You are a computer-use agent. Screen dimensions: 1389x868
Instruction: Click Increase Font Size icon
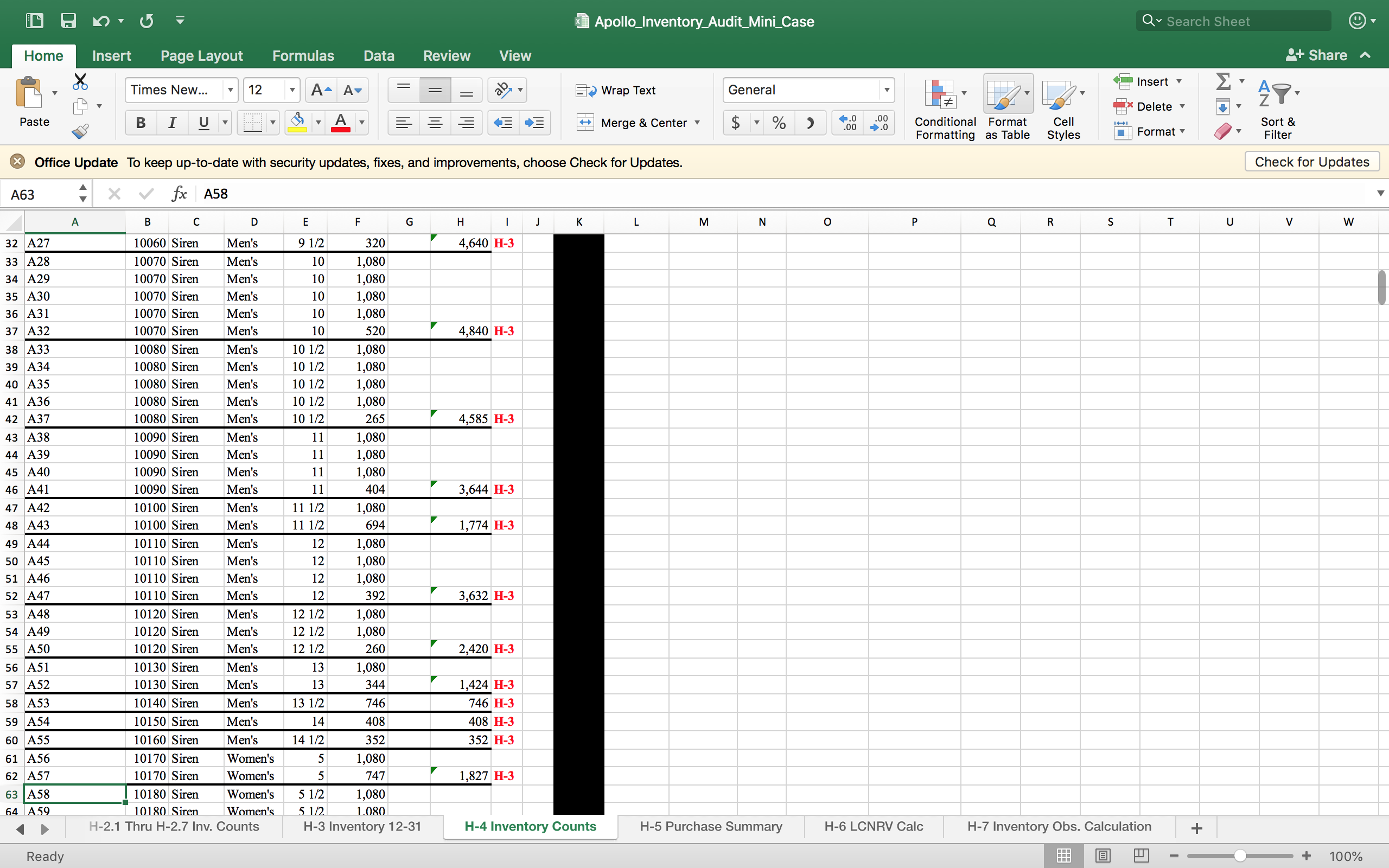click(321, 90)
